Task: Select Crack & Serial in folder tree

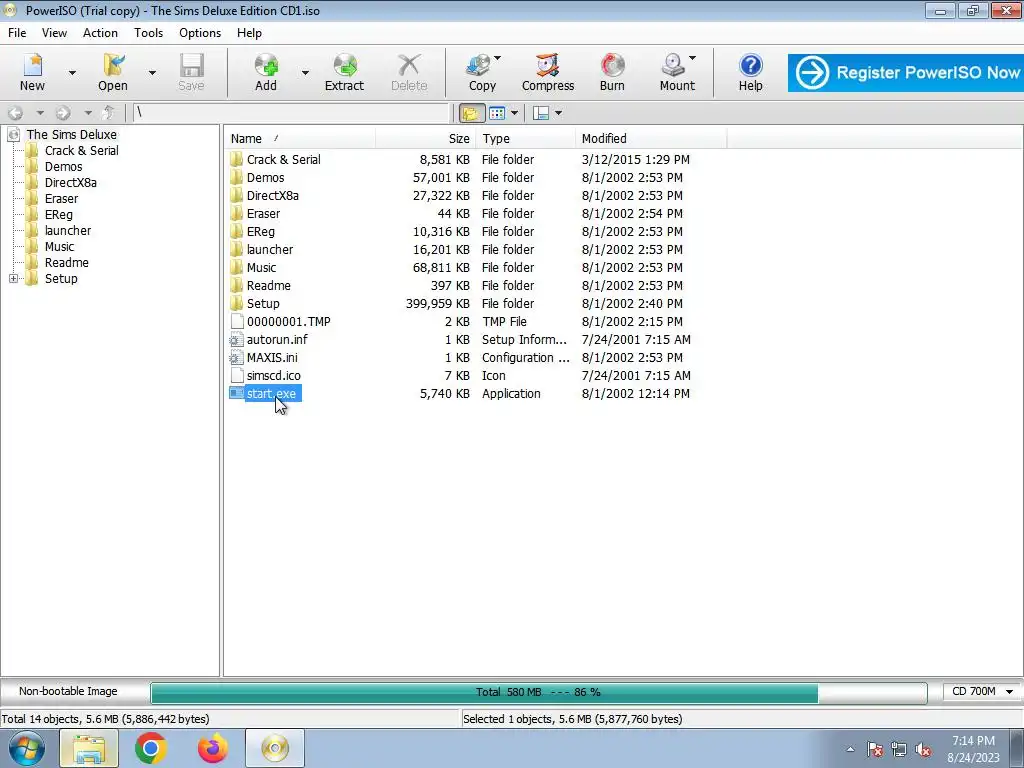Action: (x=82, y=150)
